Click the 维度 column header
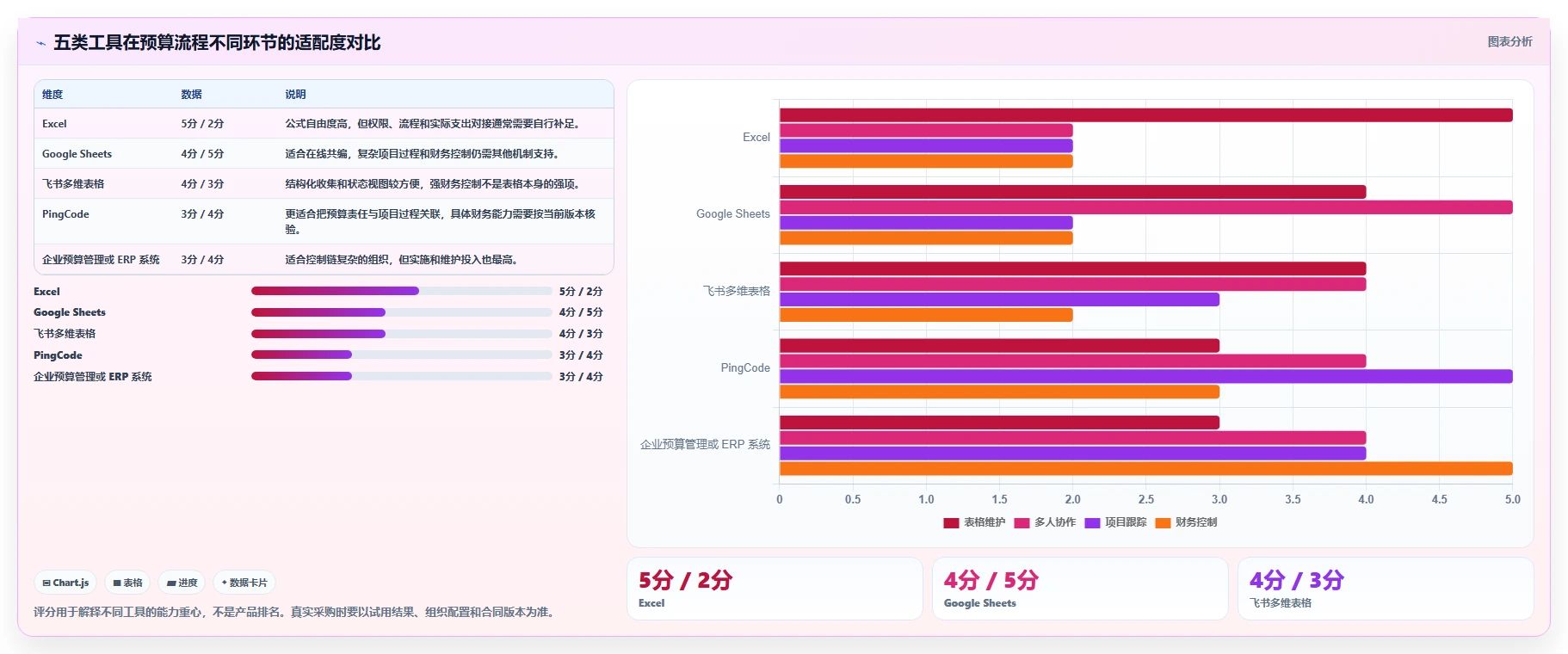Viewport: 1568px width, 654px height. coord(52,95)
